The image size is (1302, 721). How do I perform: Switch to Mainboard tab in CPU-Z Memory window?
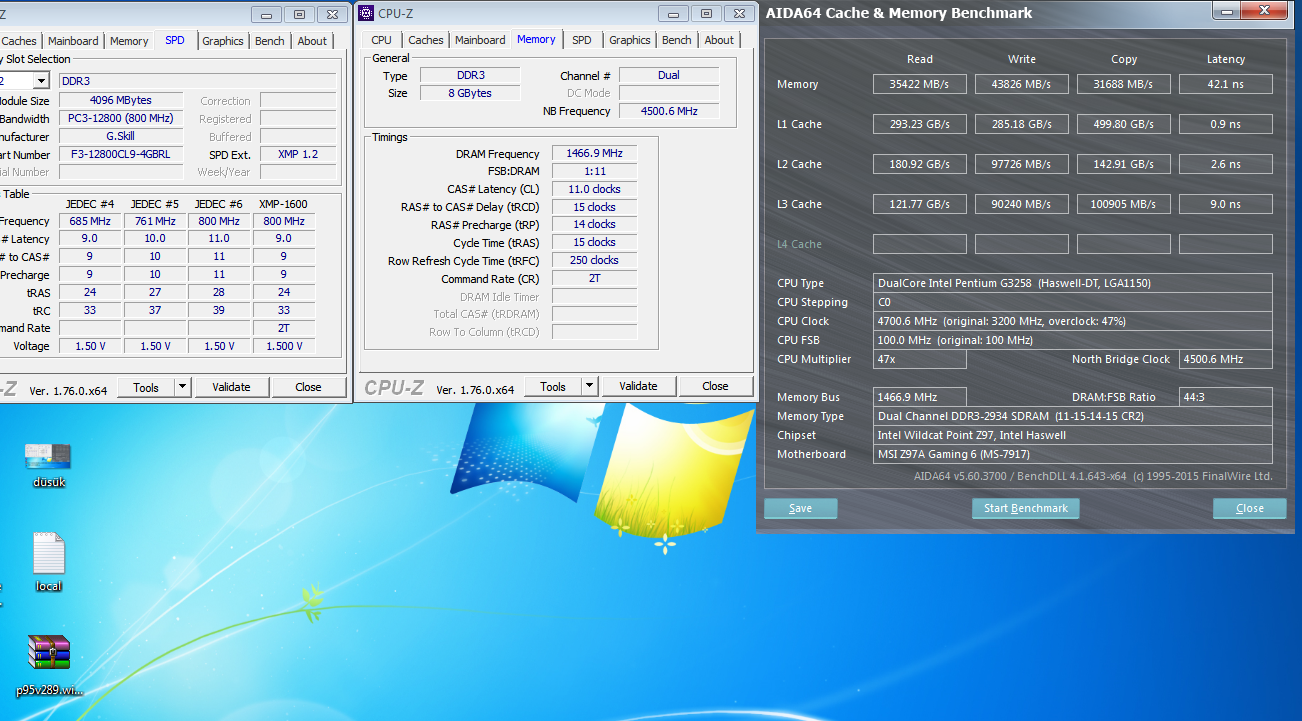point(480,40)
